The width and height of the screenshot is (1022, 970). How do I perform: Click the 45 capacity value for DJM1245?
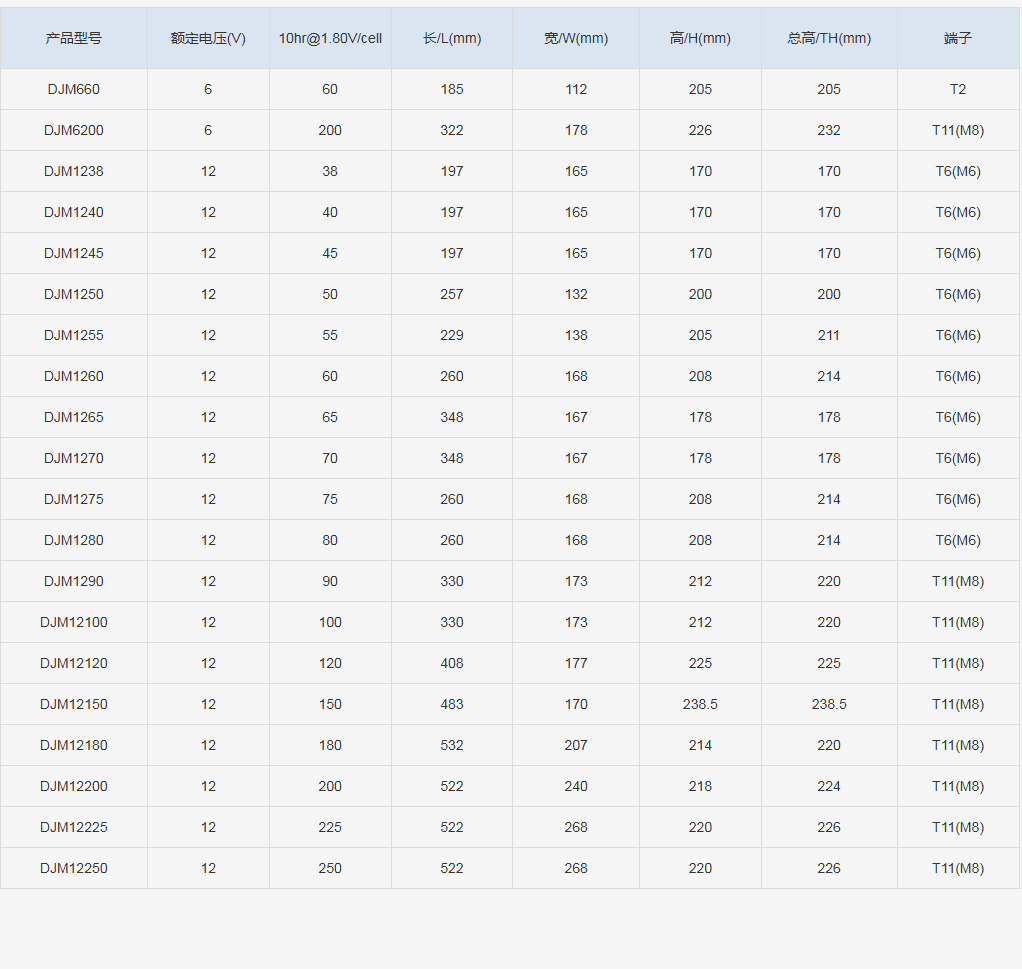pos(330,254)
